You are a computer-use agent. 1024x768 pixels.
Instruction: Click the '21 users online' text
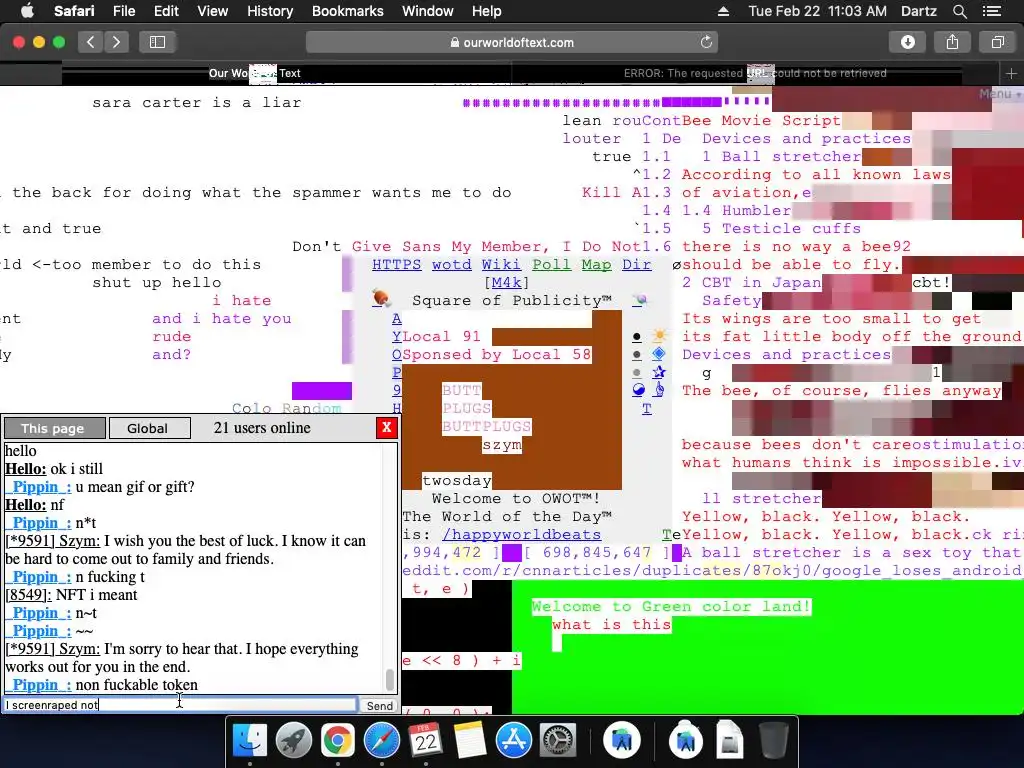pyautogui.click(x=262, y=428)
